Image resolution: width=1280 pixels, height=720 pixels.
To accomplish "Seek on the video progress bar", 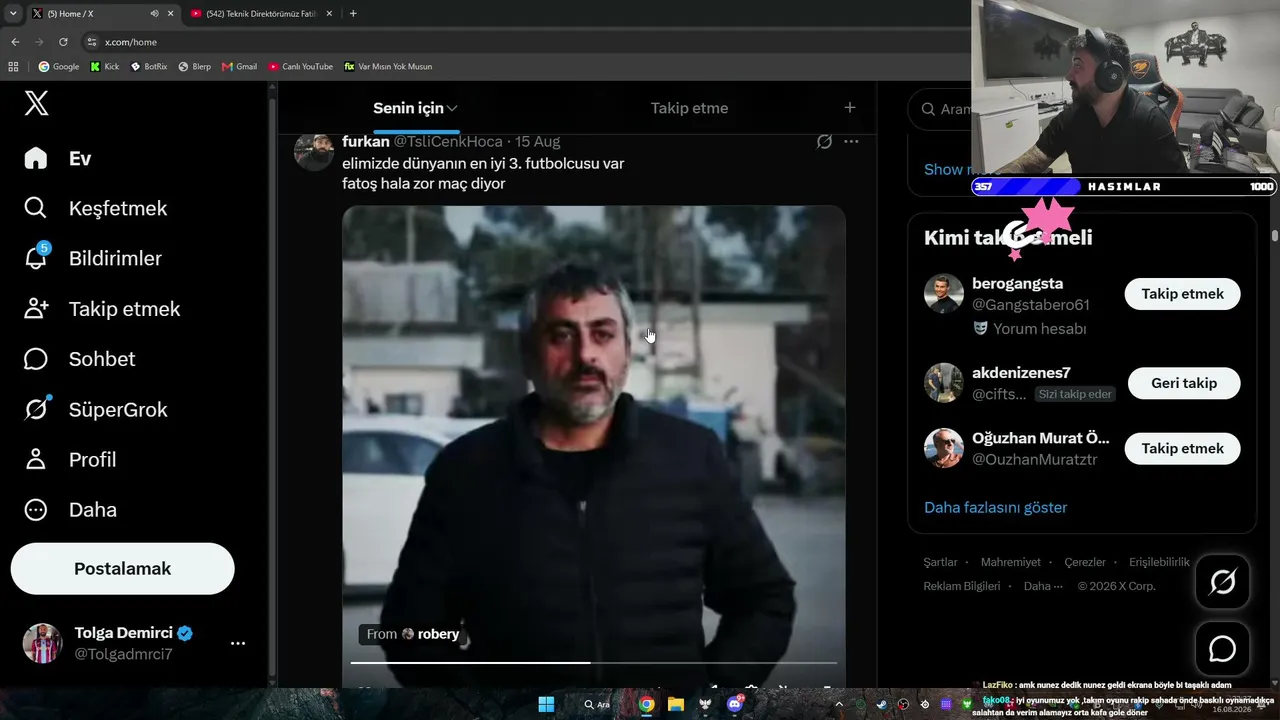I will click(594, 662).
